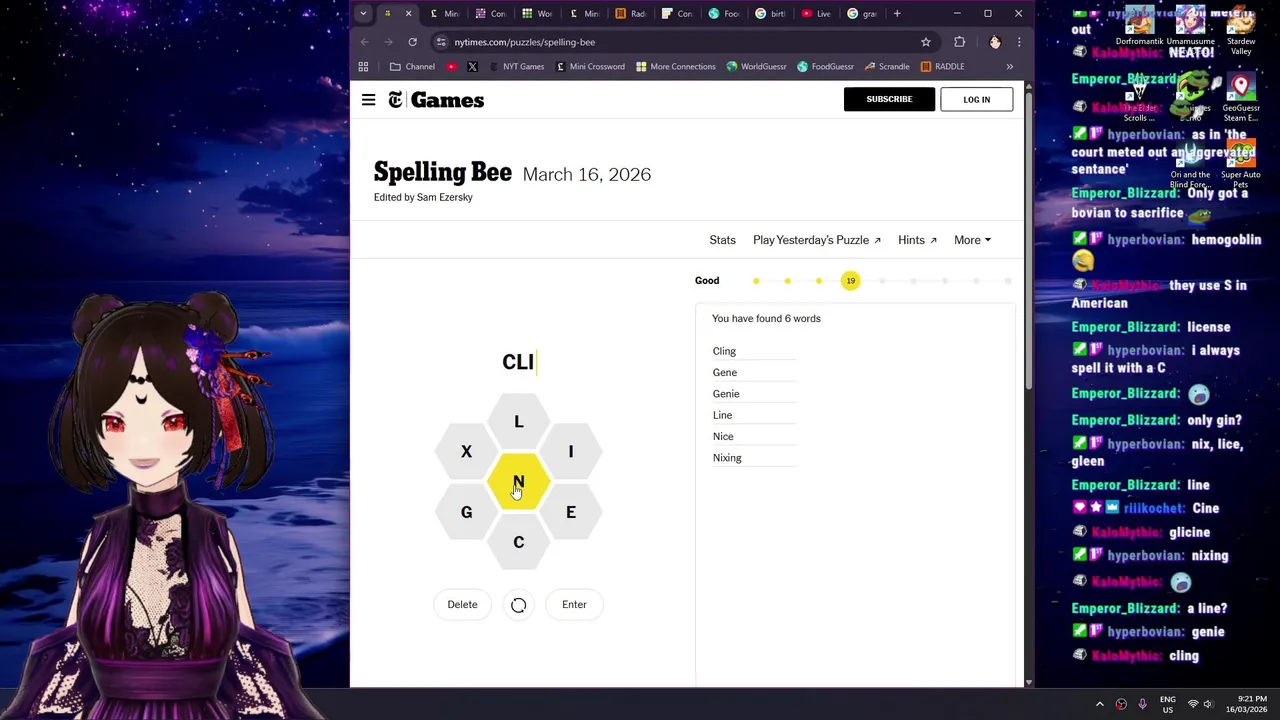1280x720 pixels.
Task: Open the More Connections bookmark
Action: [675, 67]
